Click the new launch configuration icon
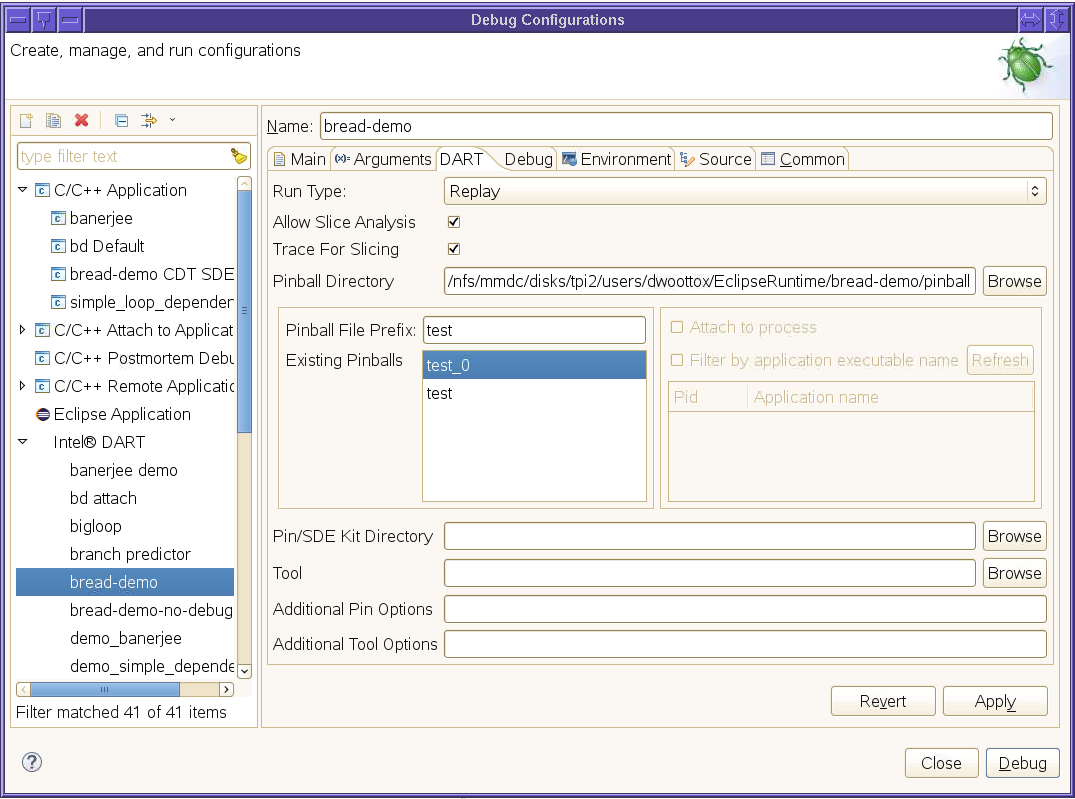 (26, 120)
